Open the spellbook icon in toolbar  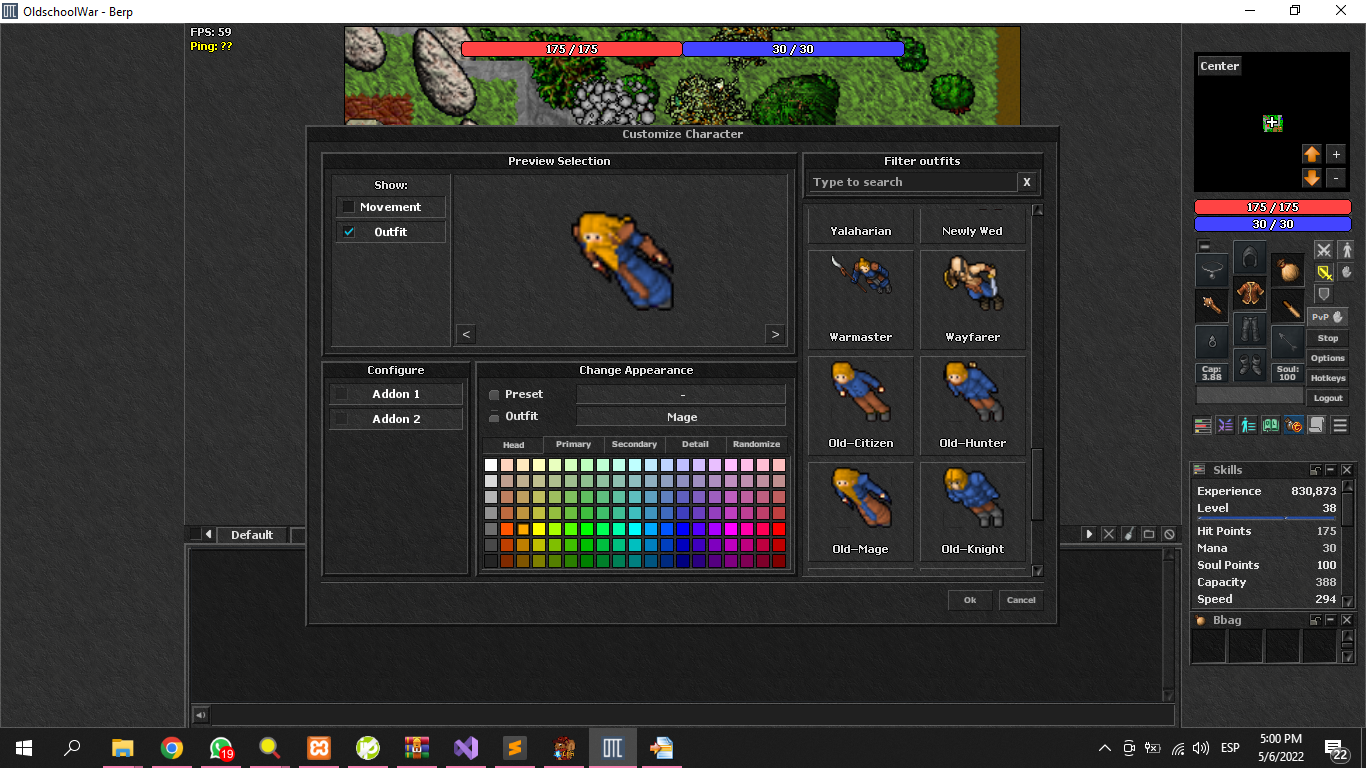pyautogui.click(x=1271, y=425)
